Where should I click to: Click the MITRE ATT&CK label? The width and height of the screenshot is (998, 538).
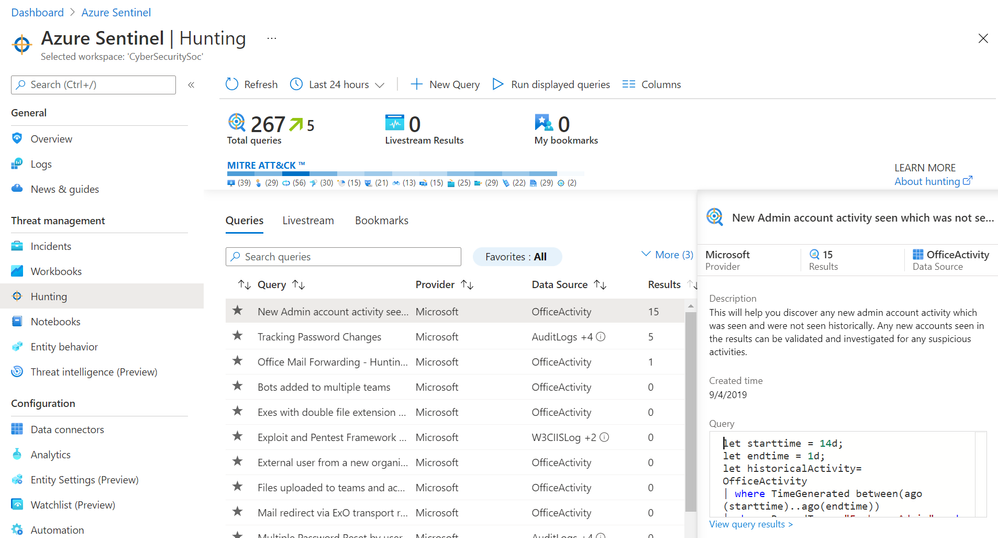[x=266, y=165]
